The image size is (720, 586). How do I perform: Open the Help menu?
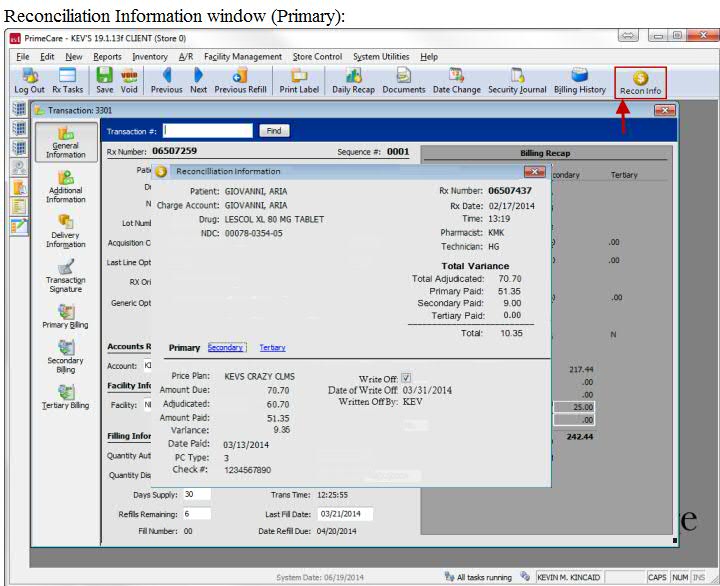tap(429, 56)
